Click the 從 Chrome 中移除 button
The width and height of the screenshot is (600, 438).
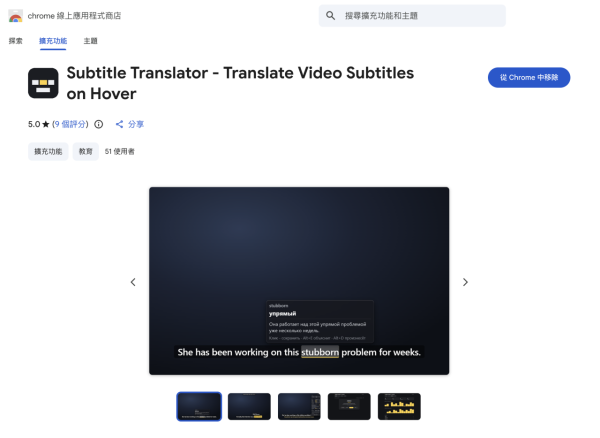pyautogui.click(x=529, y=78)
